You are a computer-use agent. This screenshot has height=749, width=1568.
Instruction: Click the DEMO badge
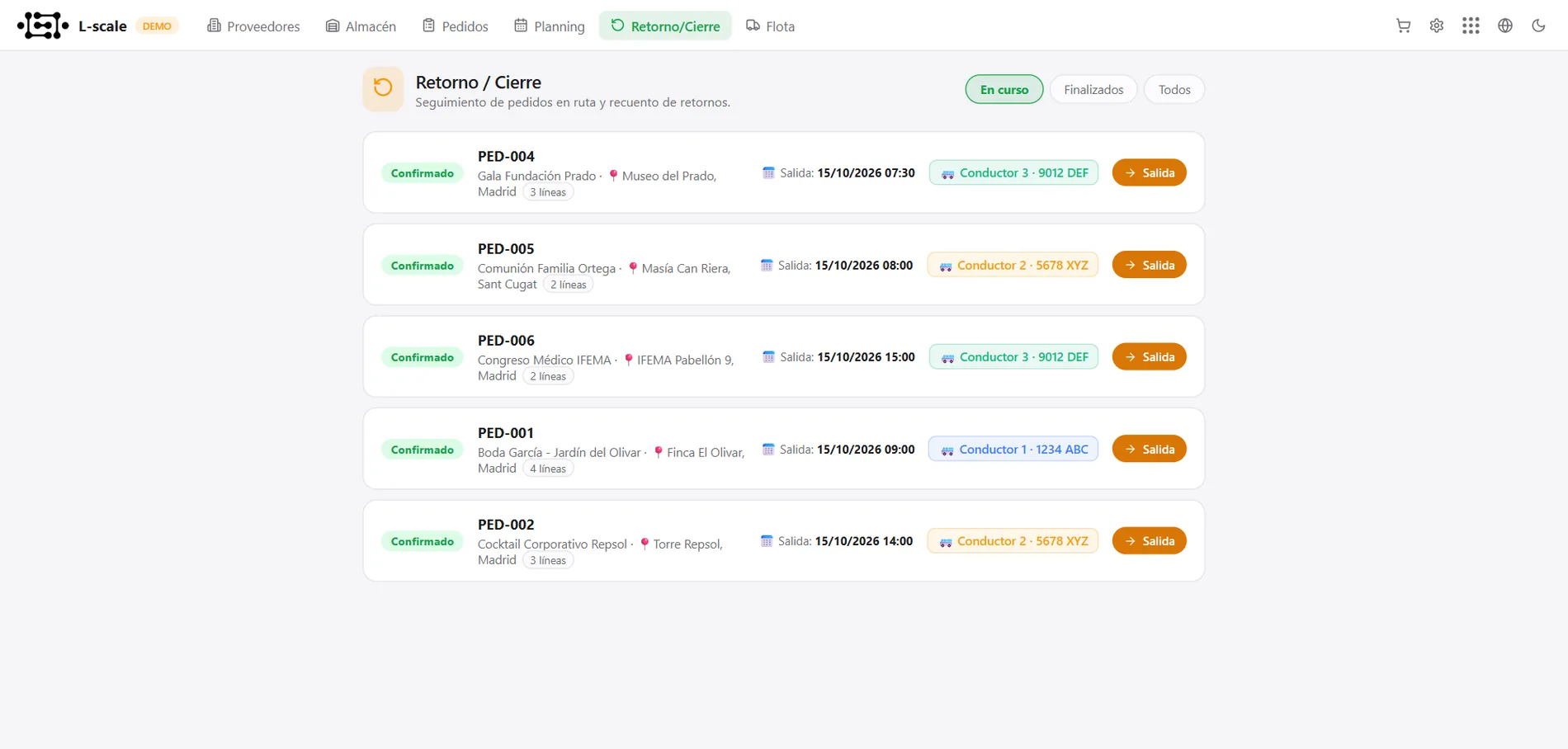click(157, 26)
